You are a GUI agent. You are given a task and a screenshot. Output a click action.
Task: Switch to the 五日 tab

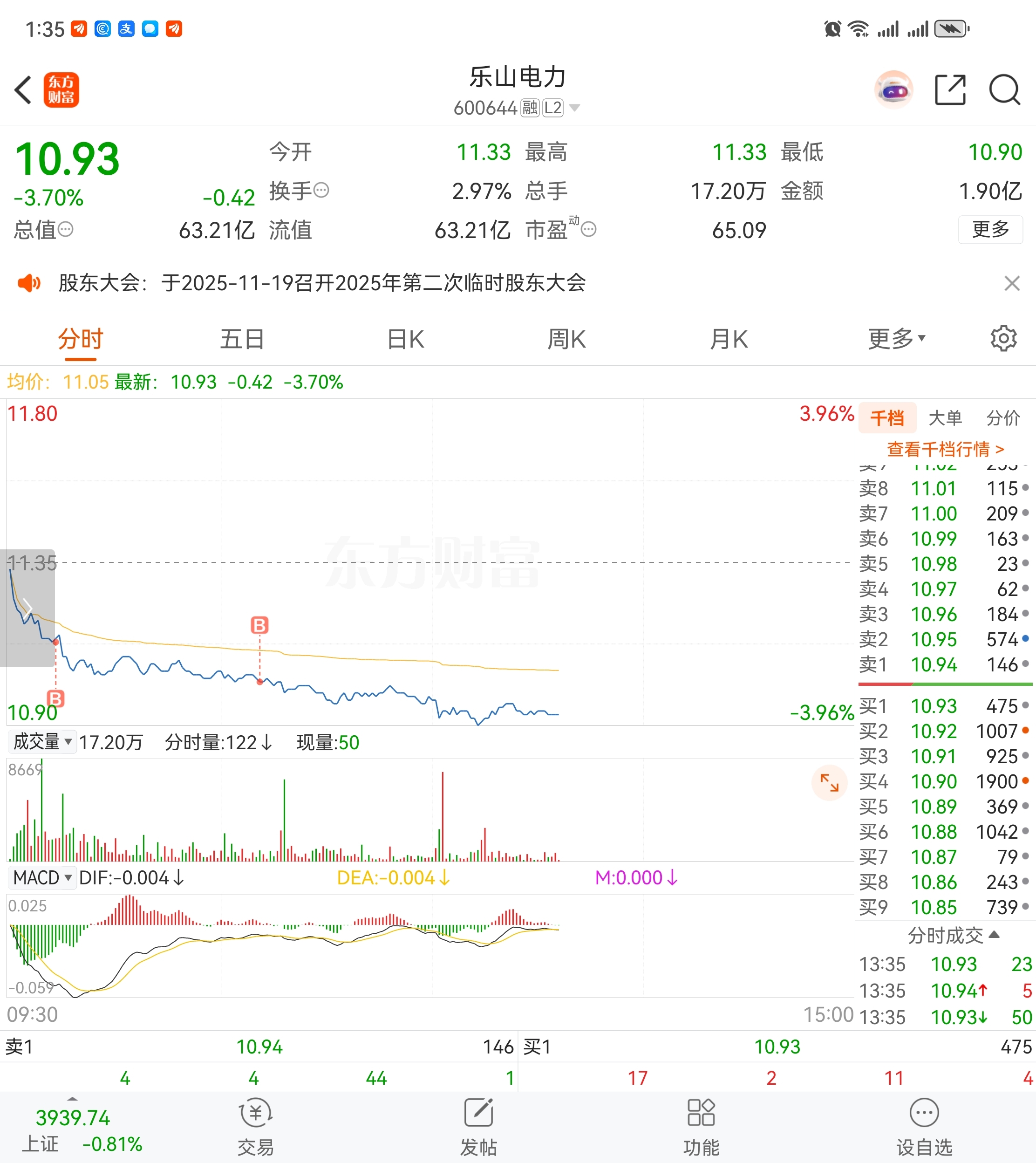click(243, 339)
